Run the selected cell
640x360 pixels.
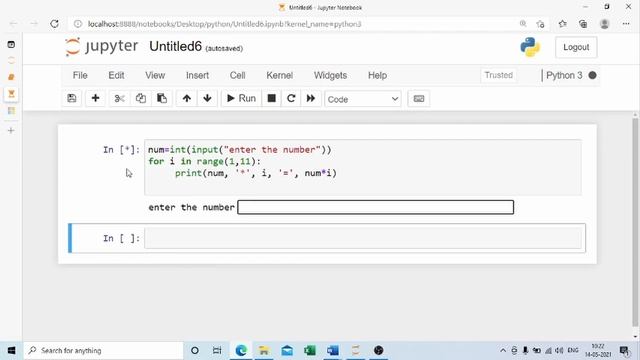point(241,98)
